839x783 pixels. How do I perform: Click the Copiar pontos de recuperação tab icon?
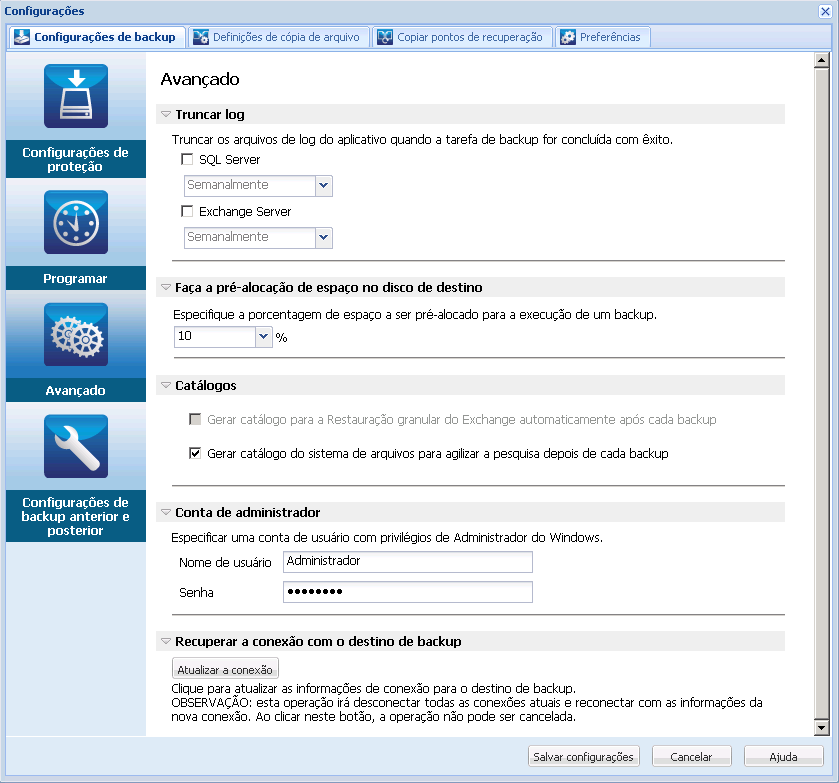(x=384, y=36)
